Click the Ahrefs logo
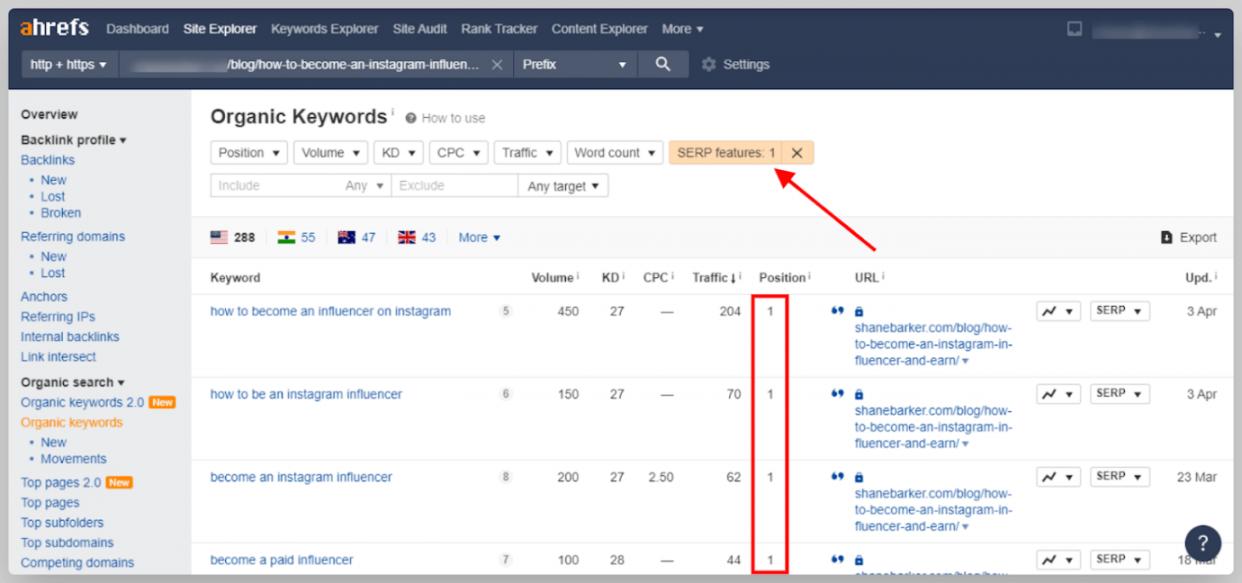 (55, 29)
